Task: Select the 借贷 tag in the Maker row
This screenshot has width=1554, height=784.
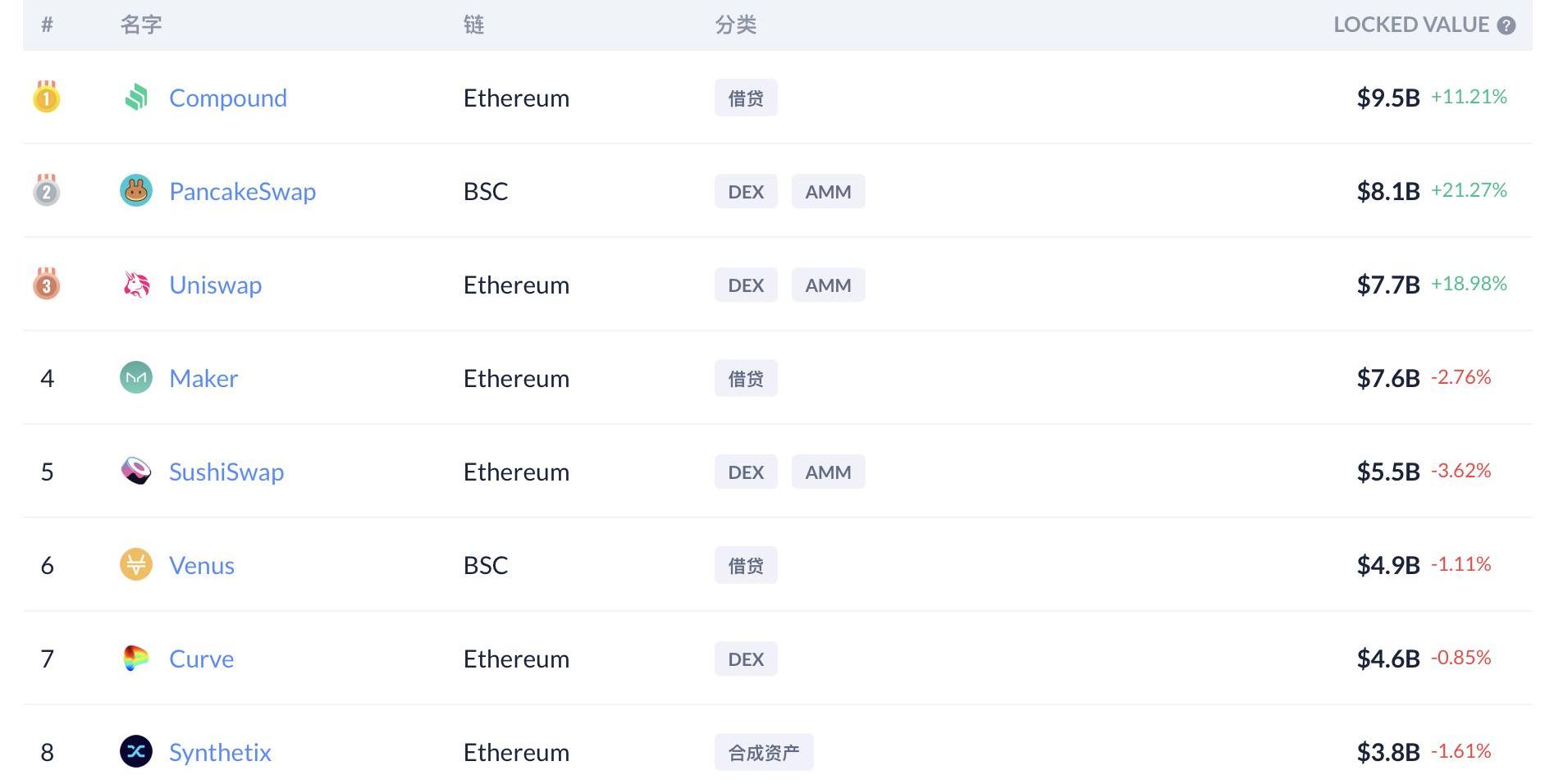Action: point(746,379)
